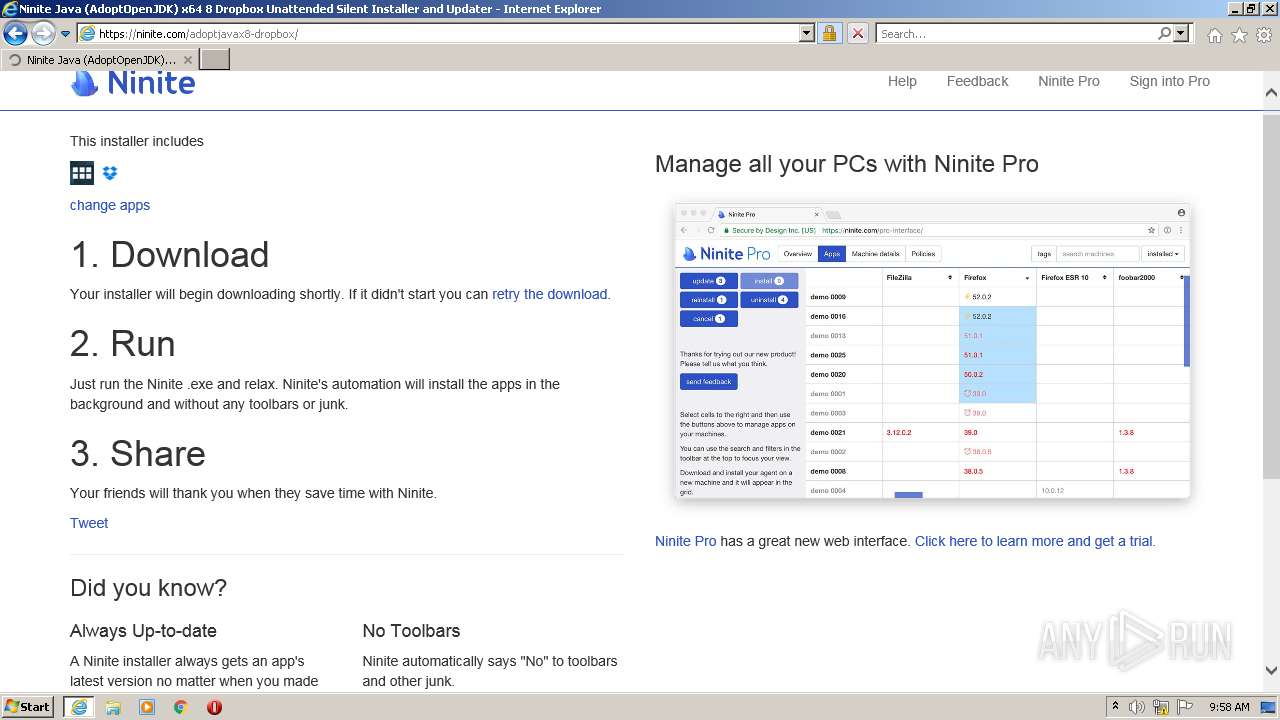The height and width of the screenshot is (720, 1280).
Task: Click the 9:58 AM clock
Action: (x=1229, y=707)
